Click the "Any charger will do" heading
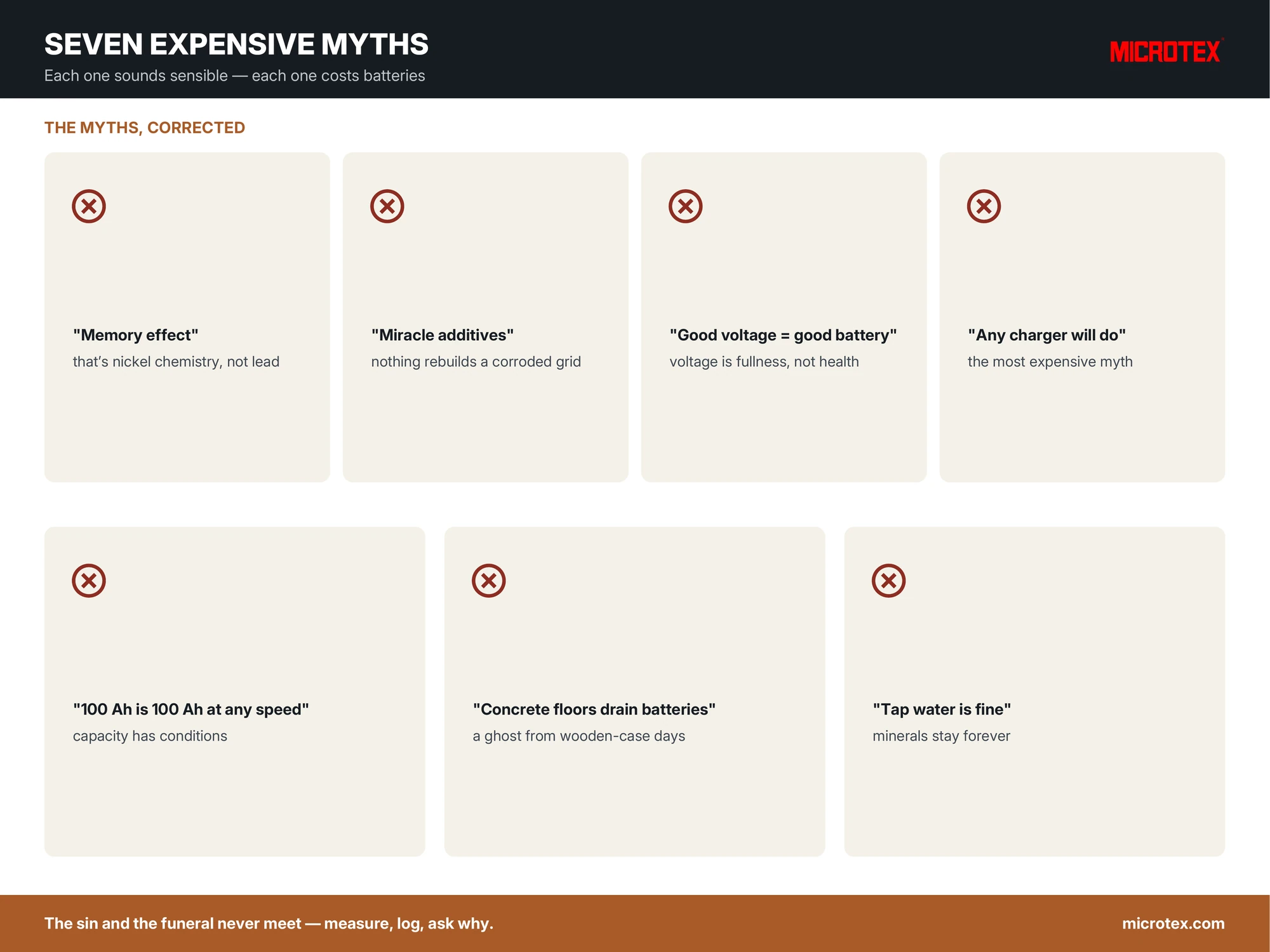Image resolution: width=1270 pixels, height=952 pixels. click(1047, 335)
